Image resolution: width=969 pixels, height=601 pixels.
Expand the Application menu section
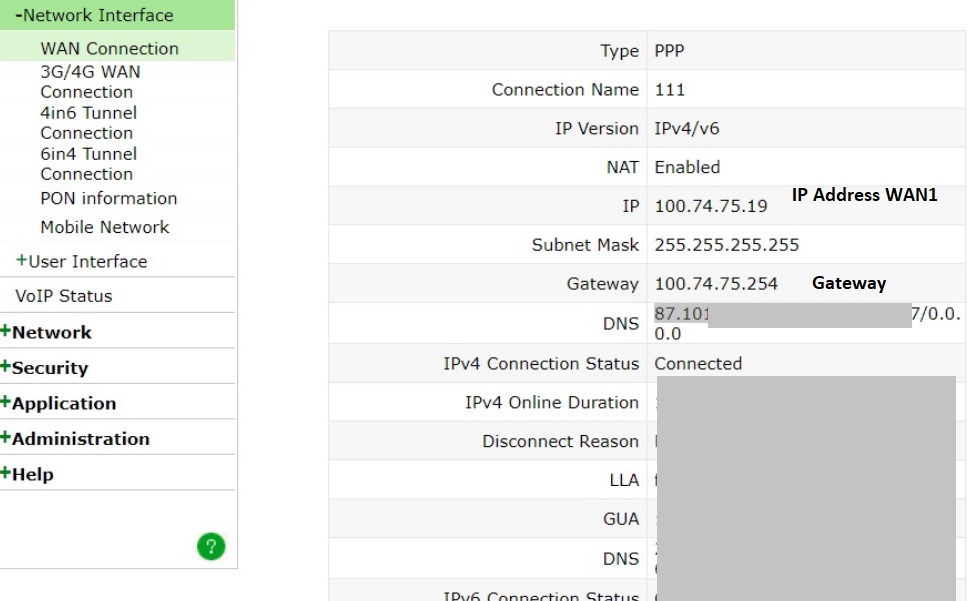pos(51,401)
